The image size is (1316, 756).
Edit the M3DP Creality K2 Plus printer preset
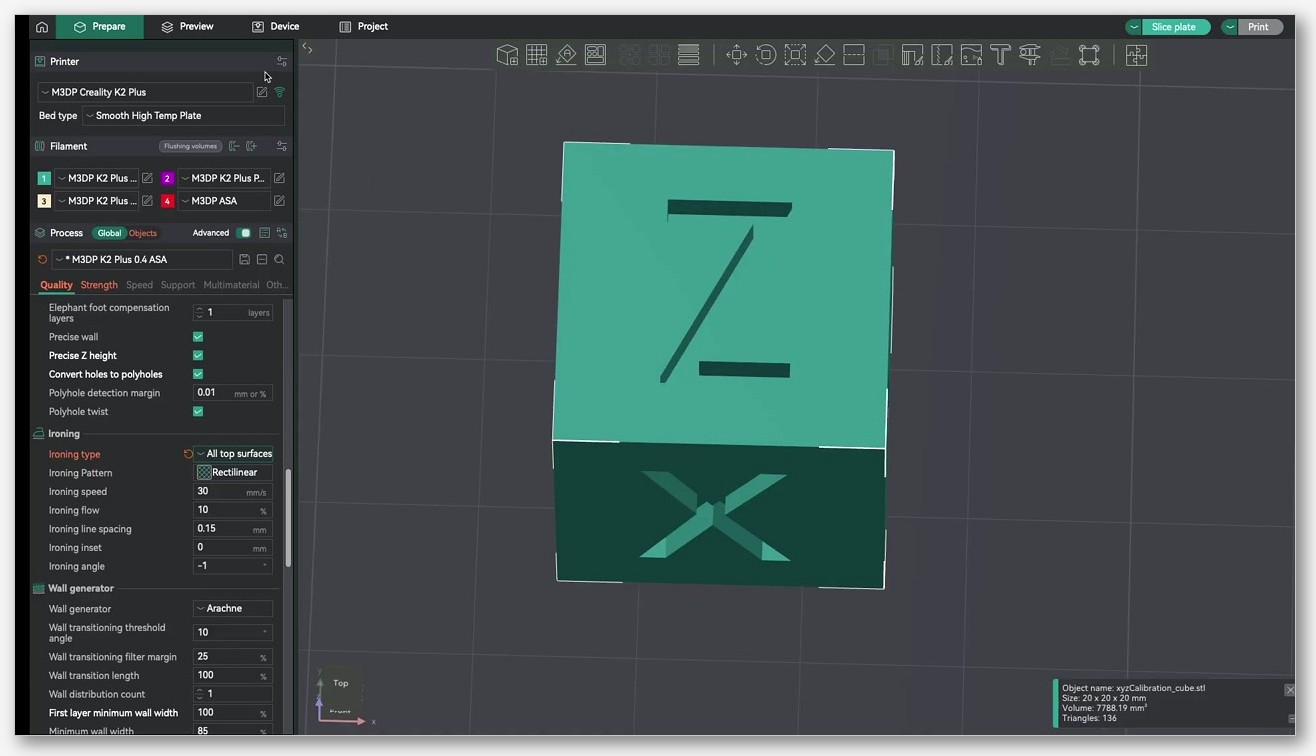pos(262,92)
